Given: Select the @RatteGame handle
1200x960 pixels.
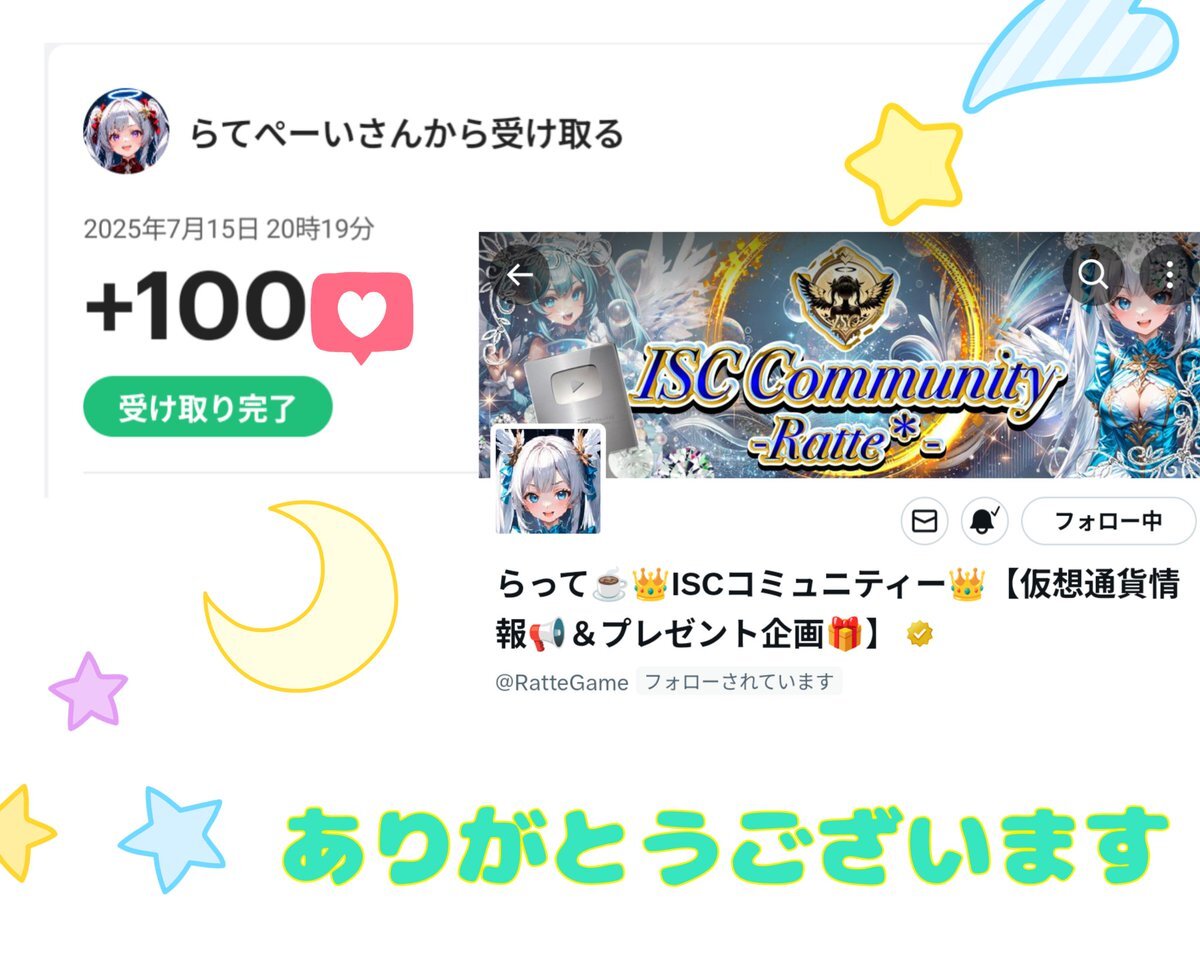Looking at the screenshot, I should (562, 682).
